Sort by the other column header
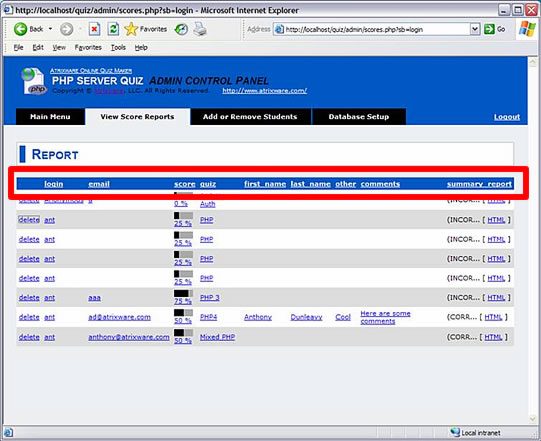The height and width of the screenshot is (441, 541). (x=345, y=184)
